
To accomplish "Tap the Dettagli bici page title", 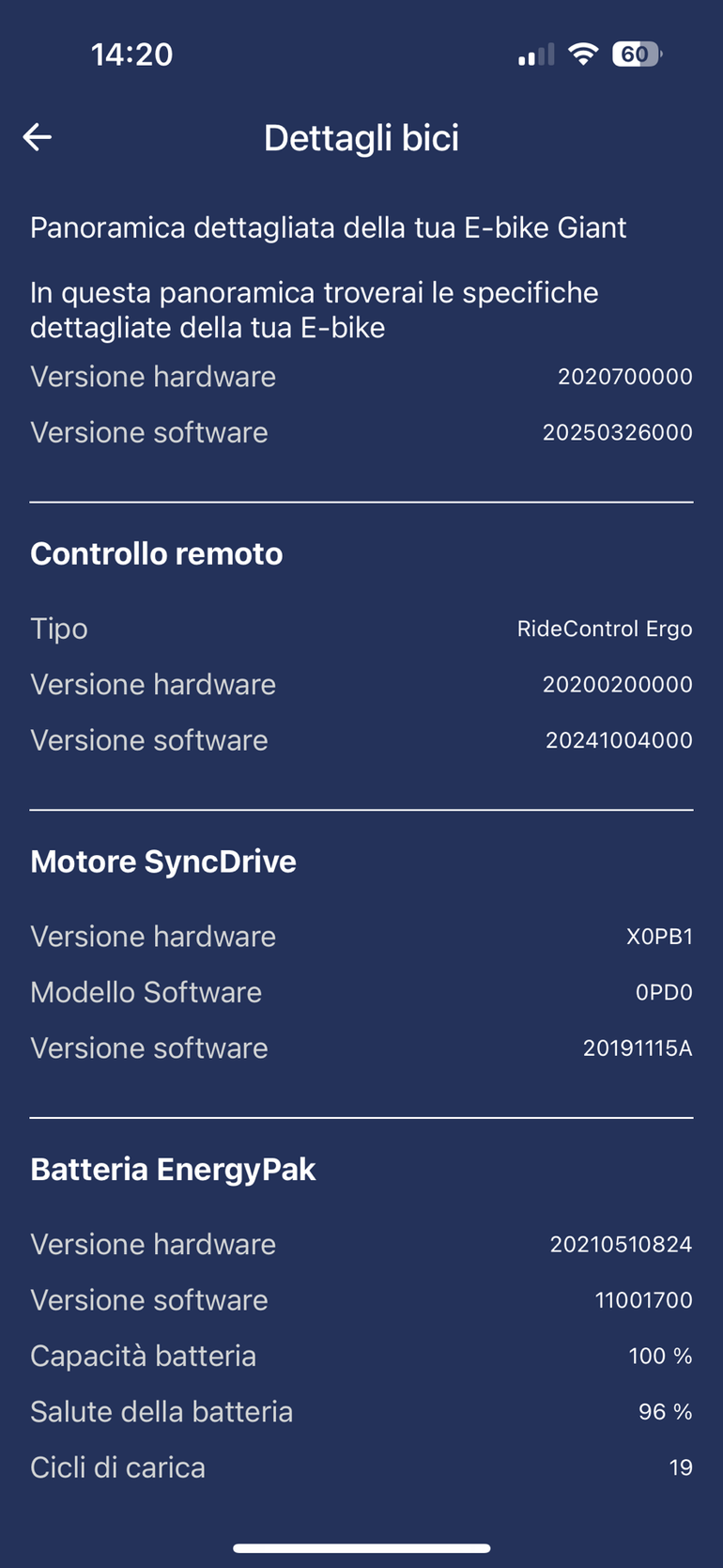I will [361, 138].
